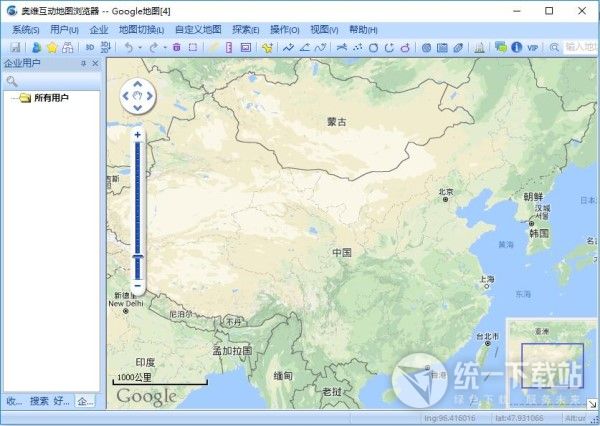This screenshot has height=426, width=600.
Task: Select the arc with plus tool
Action: [390, 47]
